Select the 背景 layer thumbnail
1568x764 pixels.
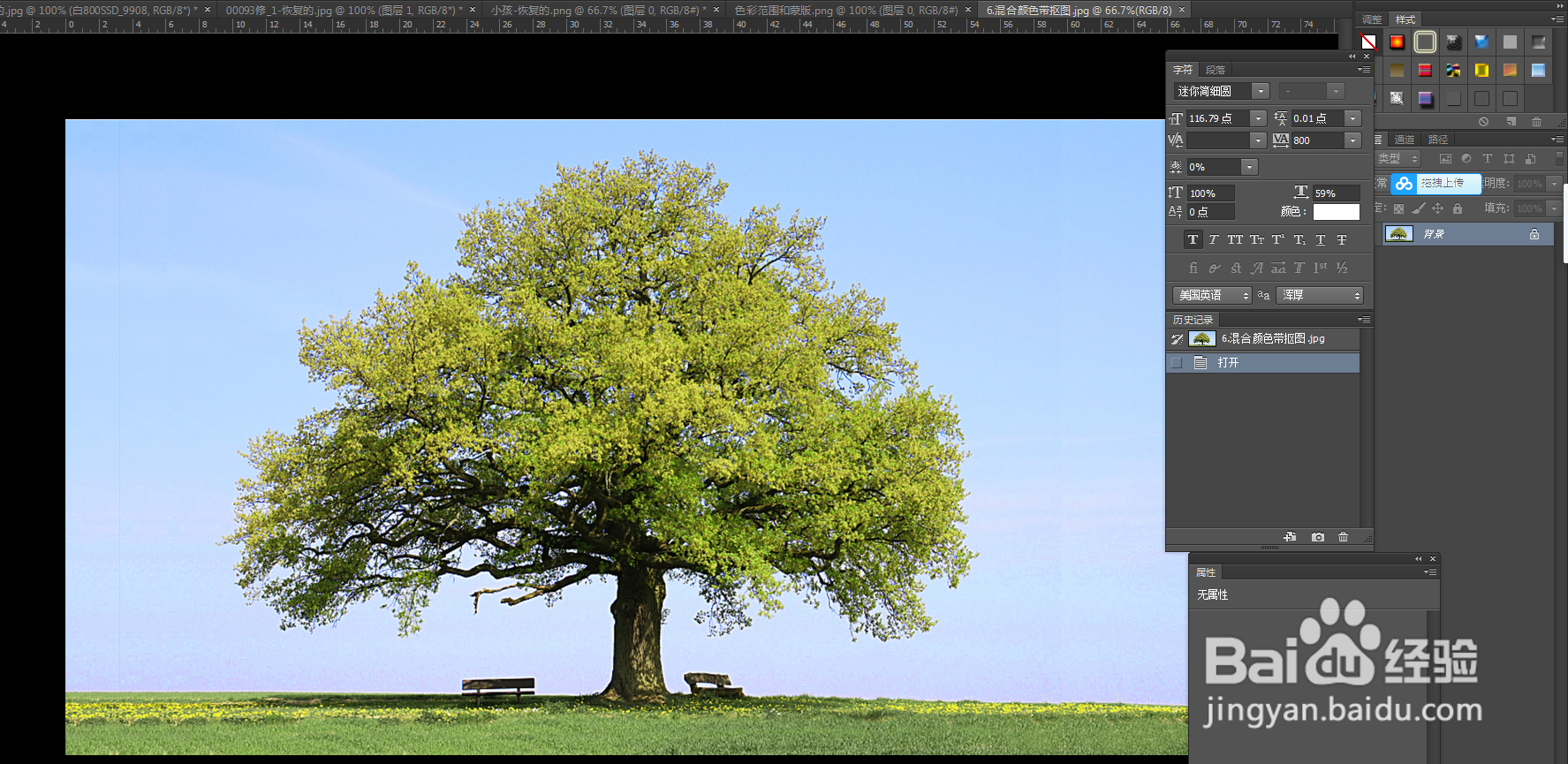[x=1398, y=234]
